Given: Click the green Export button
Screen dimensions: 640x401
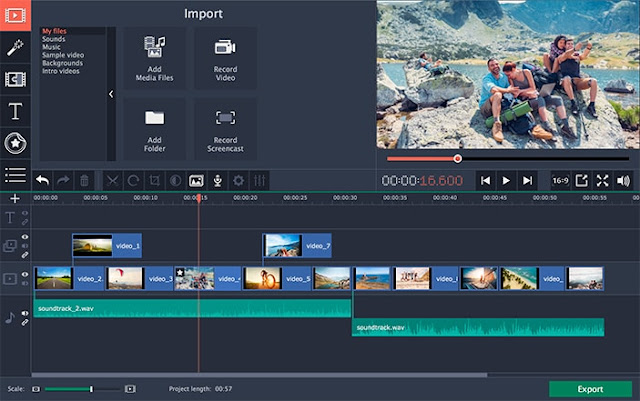Looking at the screenshot, I should coord(590,389).
